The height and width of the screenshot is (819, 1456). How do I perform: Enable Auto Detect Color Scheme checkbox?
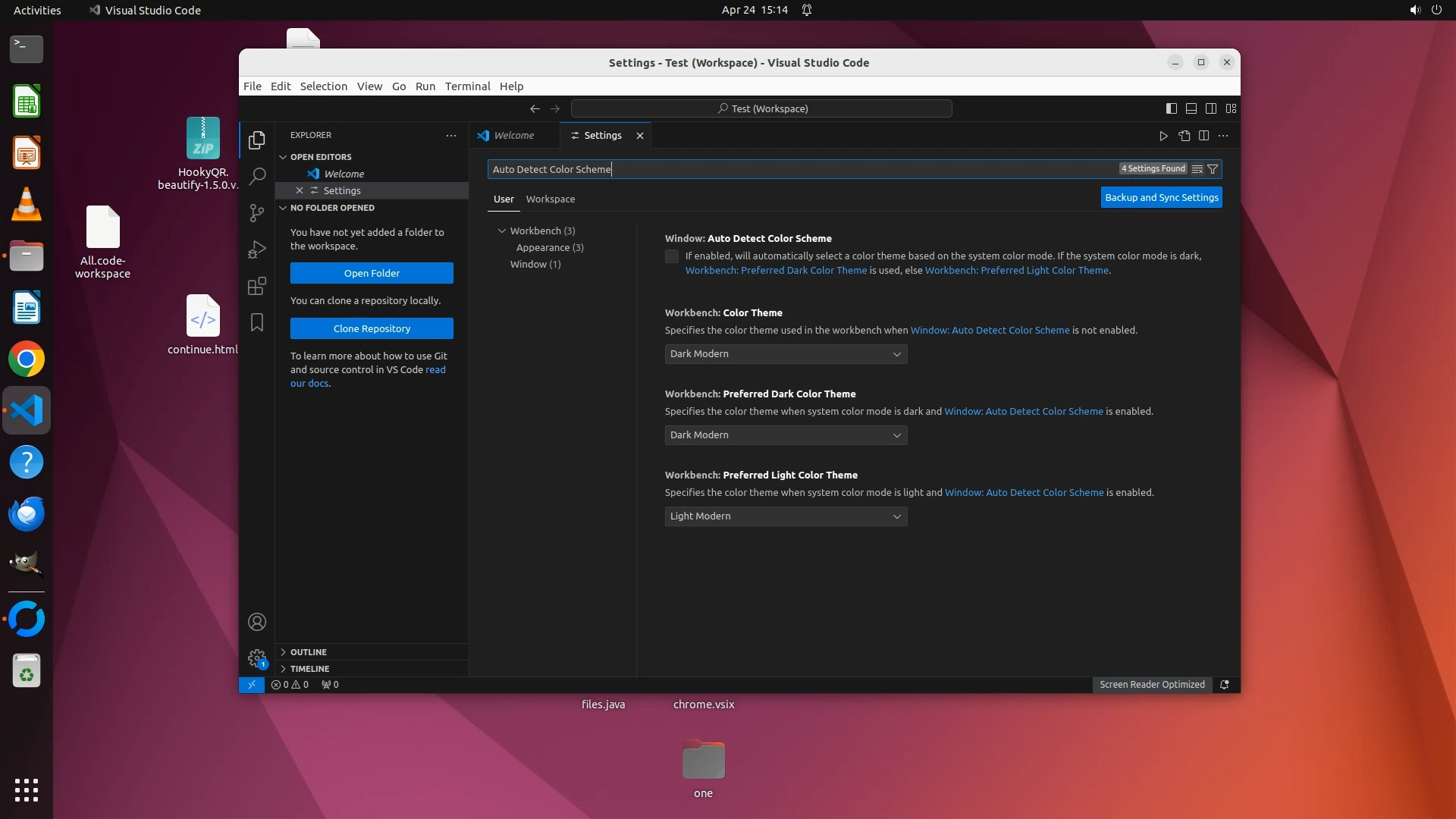672,256
